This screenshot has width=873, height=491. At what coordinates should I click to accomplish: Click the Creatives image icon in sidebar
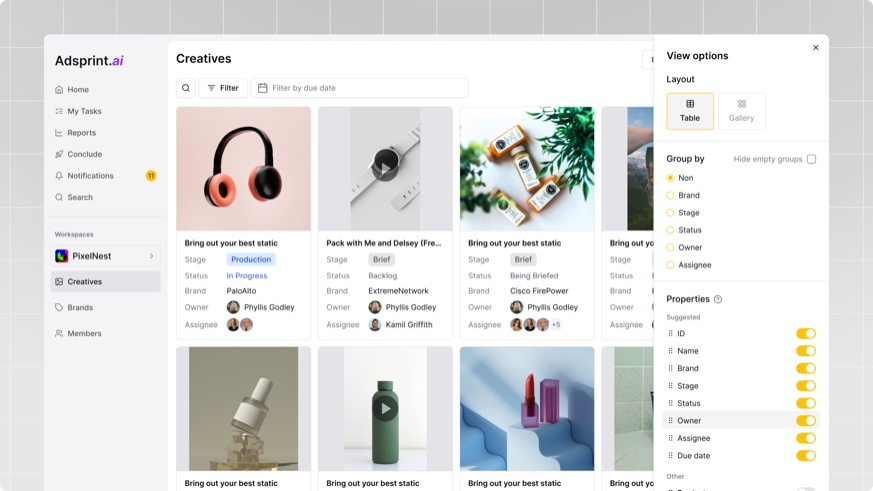tap(59, 282)
